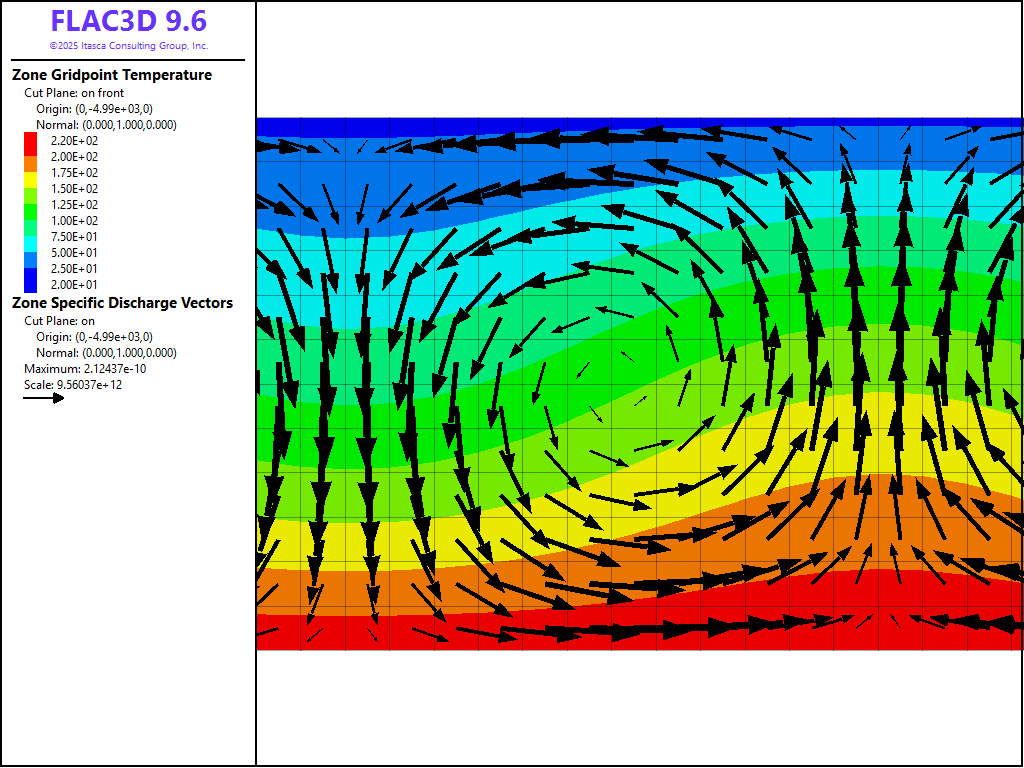The height and width of the screenshot is (768, 1024).
Task: Select the Zone Specific Discharge Vectors heading
Action: (x=122, y=303)
